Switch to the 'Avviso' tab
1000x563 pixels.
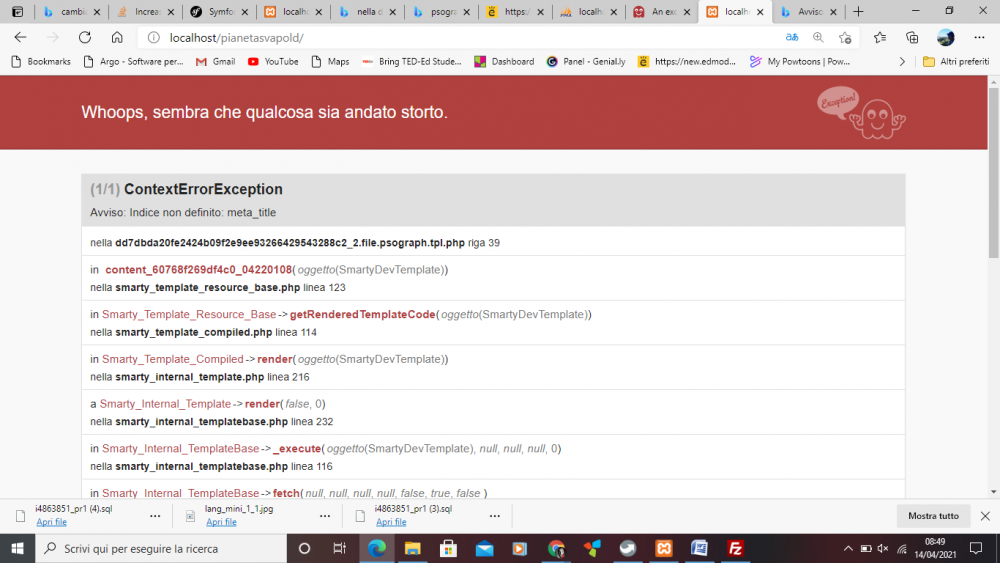pos(809,11)
